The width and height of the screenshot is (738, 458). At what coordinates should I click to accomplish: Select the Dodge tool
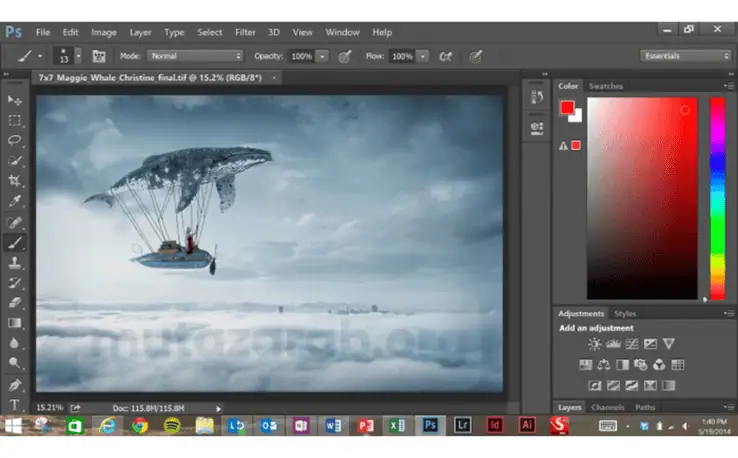tap(15, 363)
